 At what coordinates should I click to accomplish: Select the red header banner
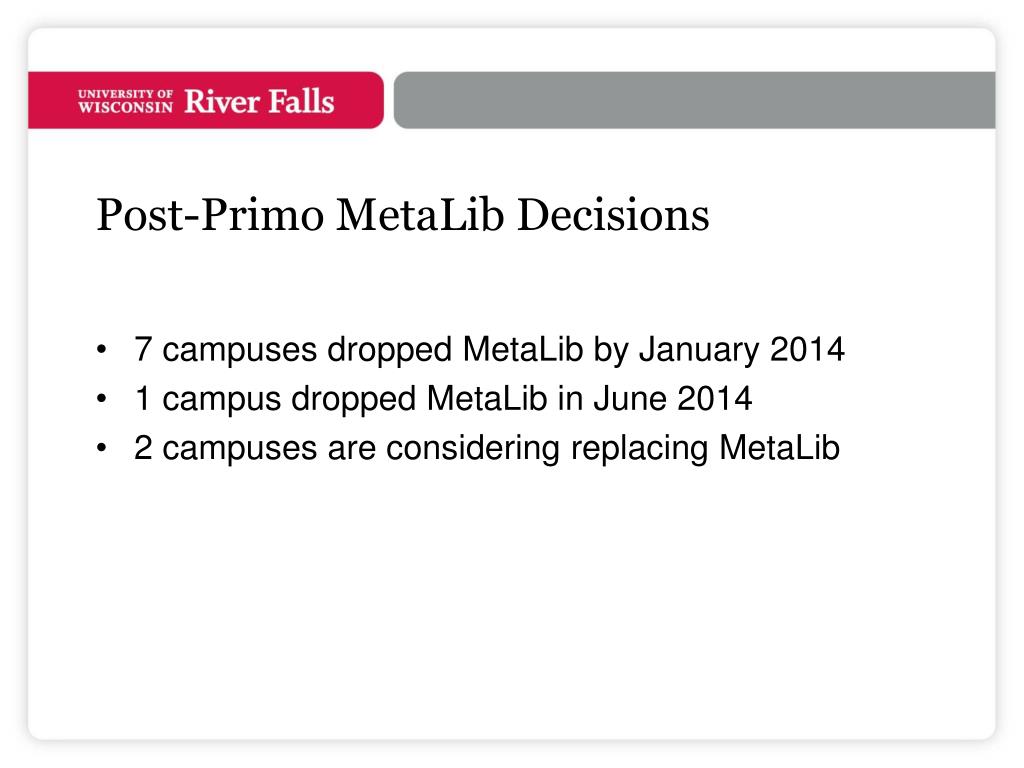(206, 100)
